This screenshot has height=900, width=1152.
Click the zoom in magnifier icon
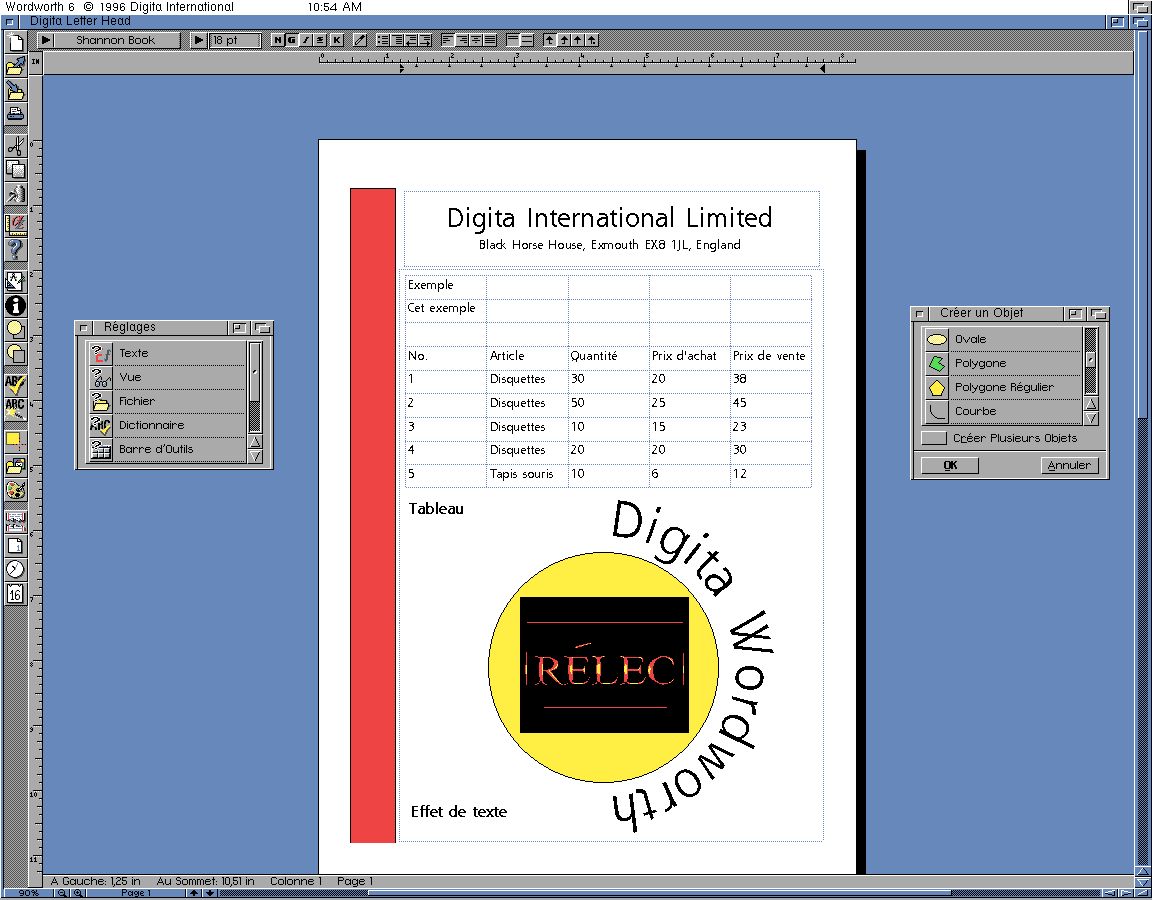click(x=78, y=893)
